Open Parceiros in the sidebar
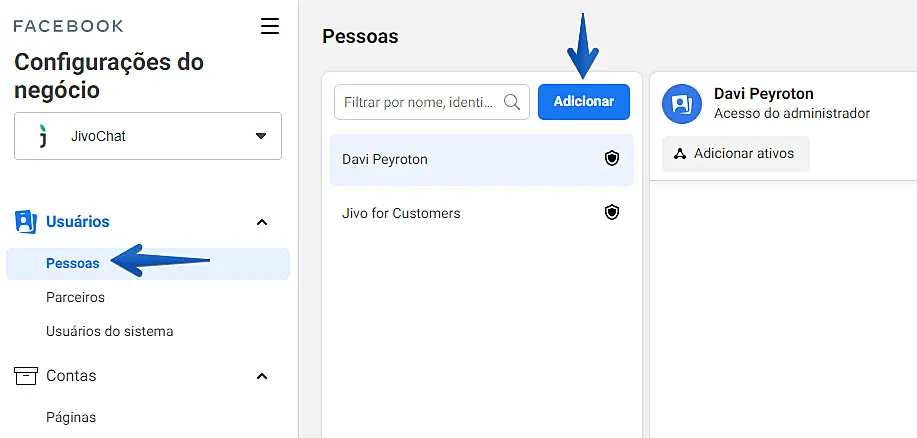The height and width of the screenshot is (438, 917). point(75,297)
